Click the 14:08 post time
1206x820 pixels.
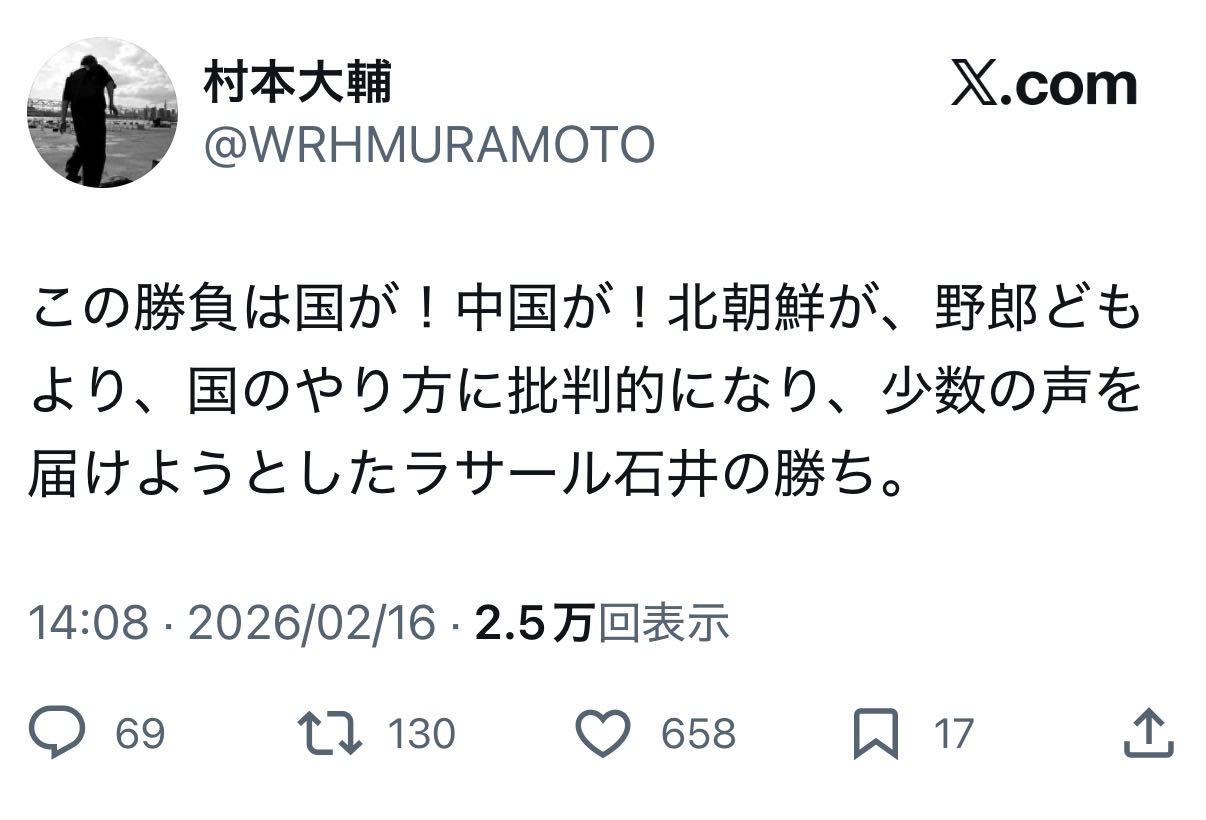(89, 624)
